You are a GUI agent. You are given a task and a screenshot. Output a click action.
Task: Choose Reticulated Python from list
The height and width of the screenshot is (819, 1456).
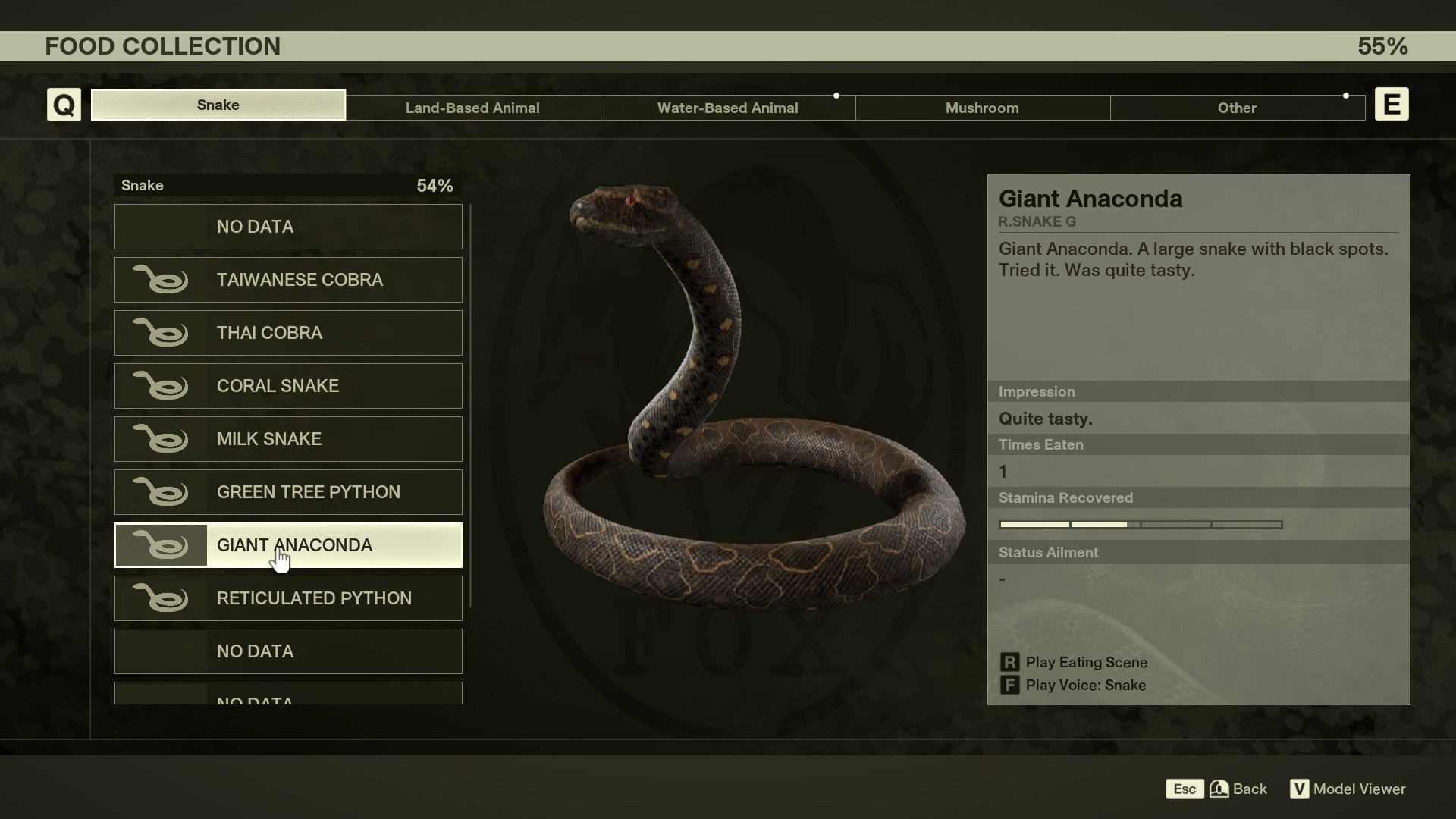(288, 598)
